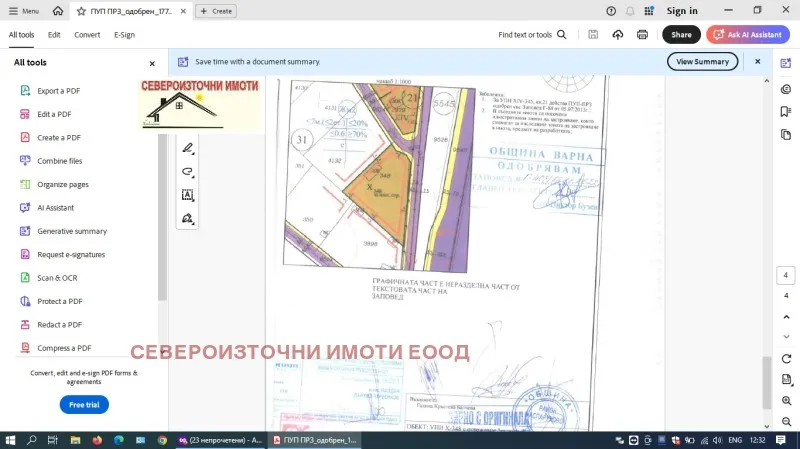Open the bookmarks panel icon
This screenshot has height=449, width=800.
coord(786,113)
